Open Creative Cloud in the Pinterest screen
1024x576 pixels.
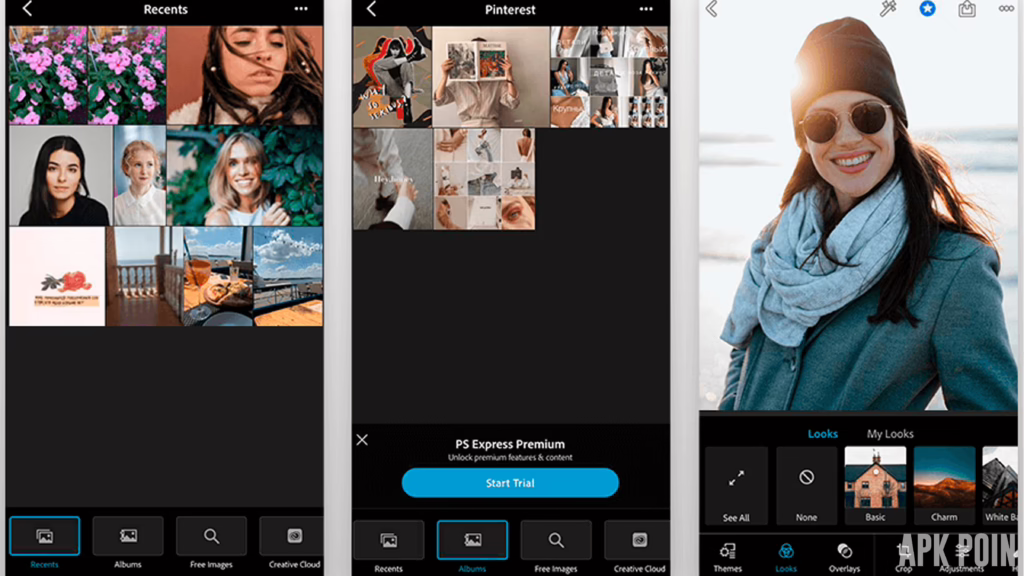[x=637, y=547]
